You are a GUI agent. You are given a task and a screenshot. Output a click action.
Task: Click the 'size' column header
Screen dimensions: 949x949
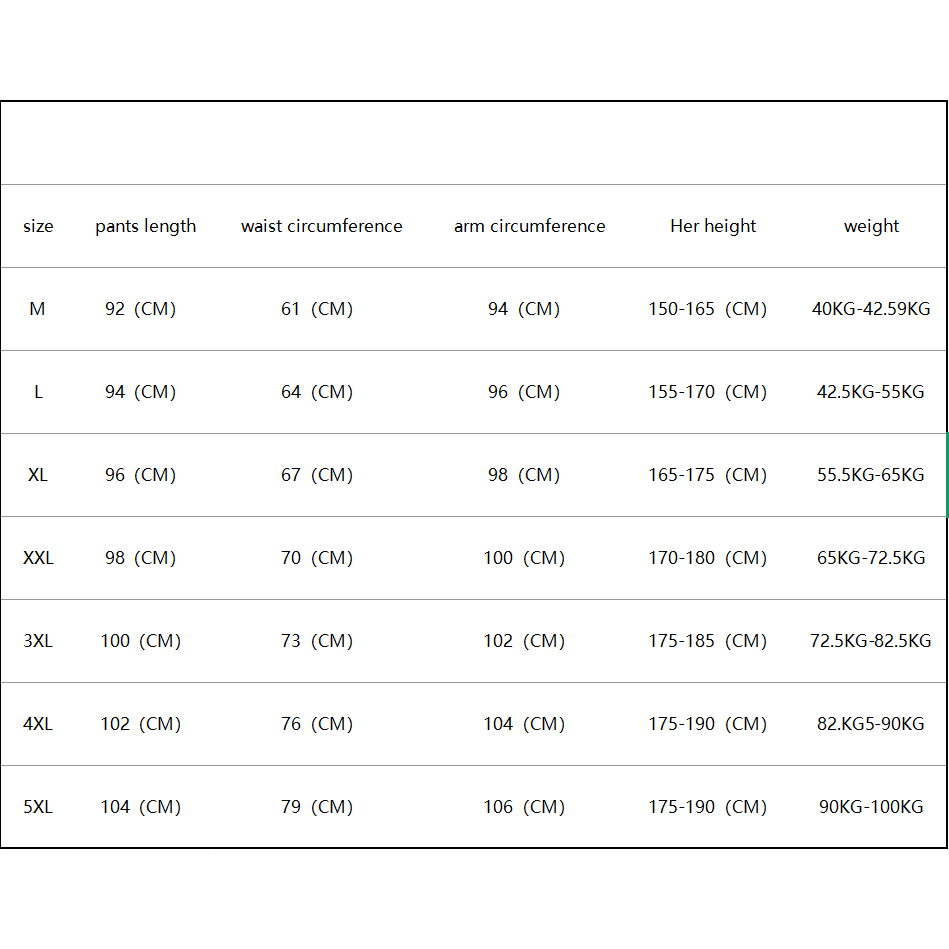point(38,226)
